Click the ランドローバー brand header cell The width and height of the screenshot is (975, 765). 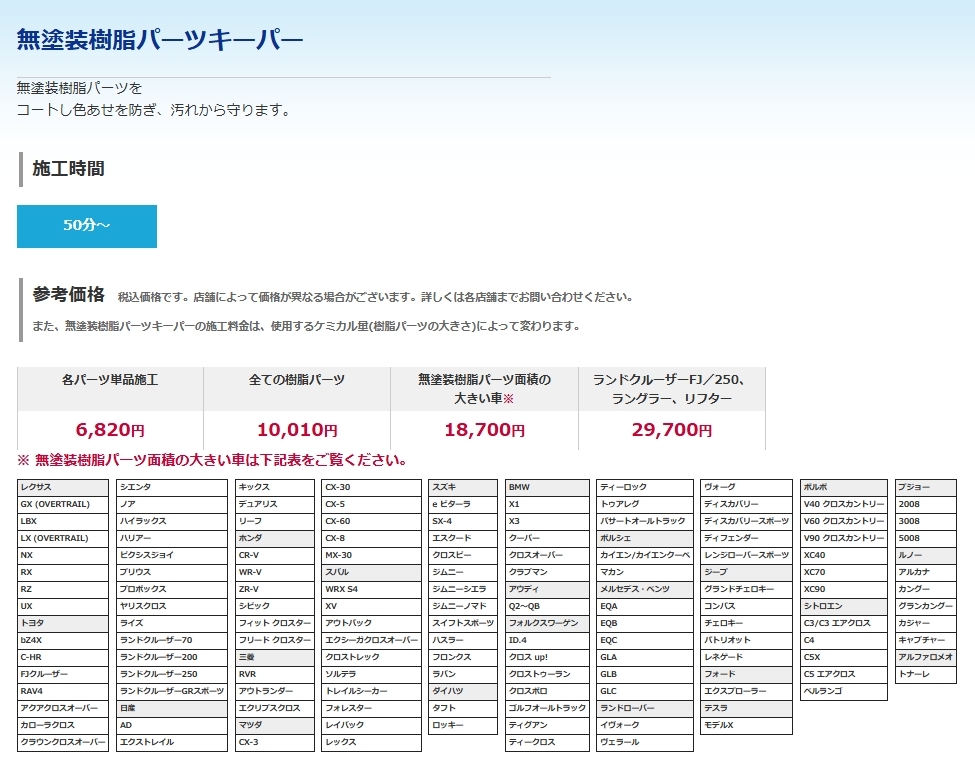click(645, 708)
